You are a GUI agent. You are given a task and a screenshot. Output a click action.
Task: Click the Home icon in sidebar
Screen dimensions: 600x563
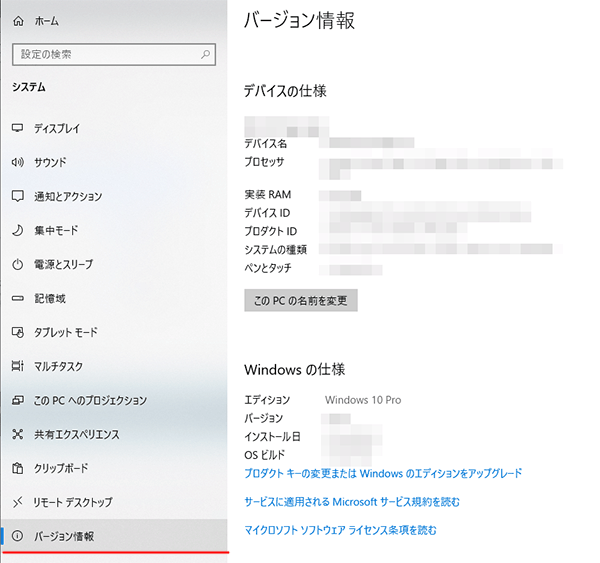coord(17,20)
